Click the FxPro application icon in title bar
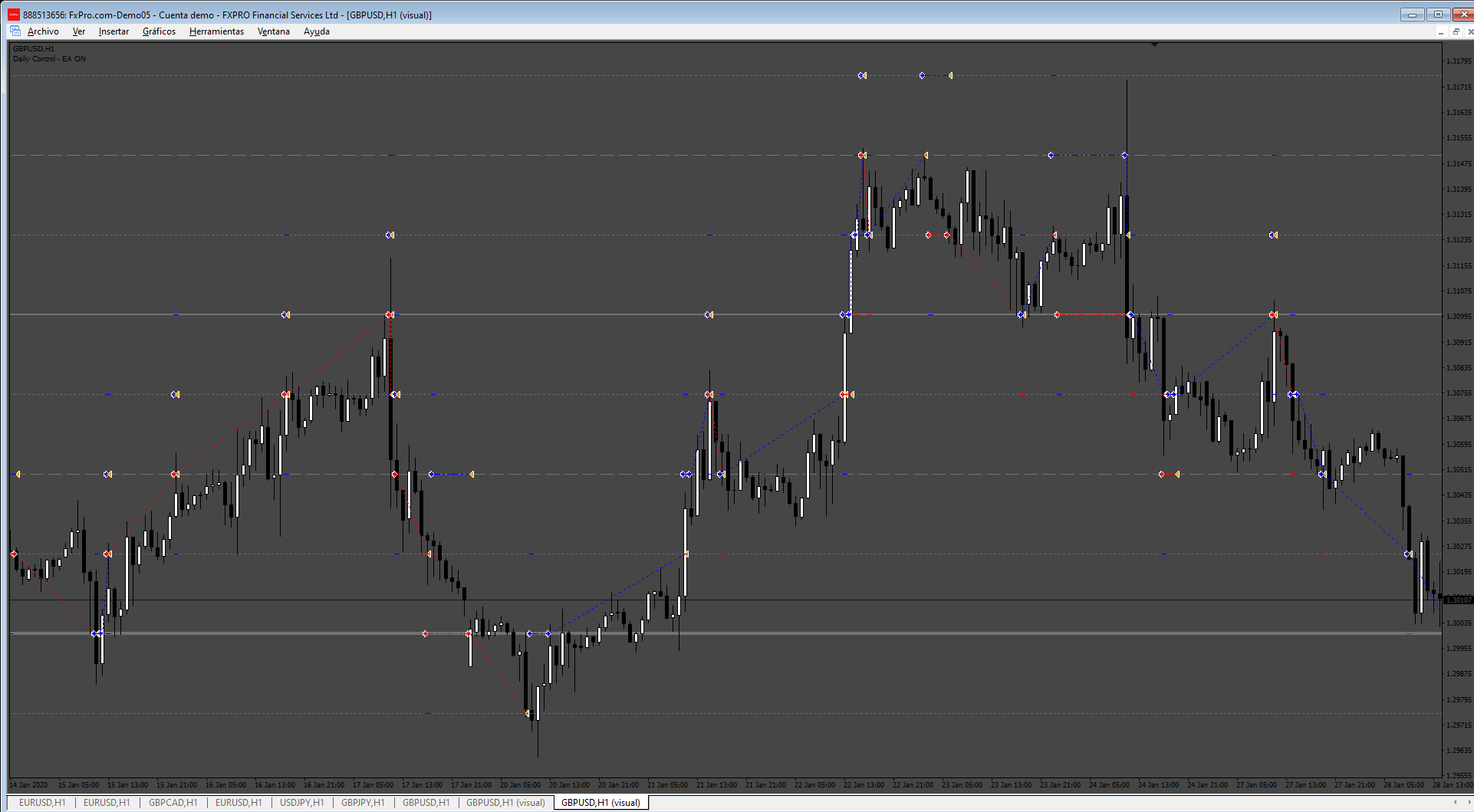 point(14,15)
